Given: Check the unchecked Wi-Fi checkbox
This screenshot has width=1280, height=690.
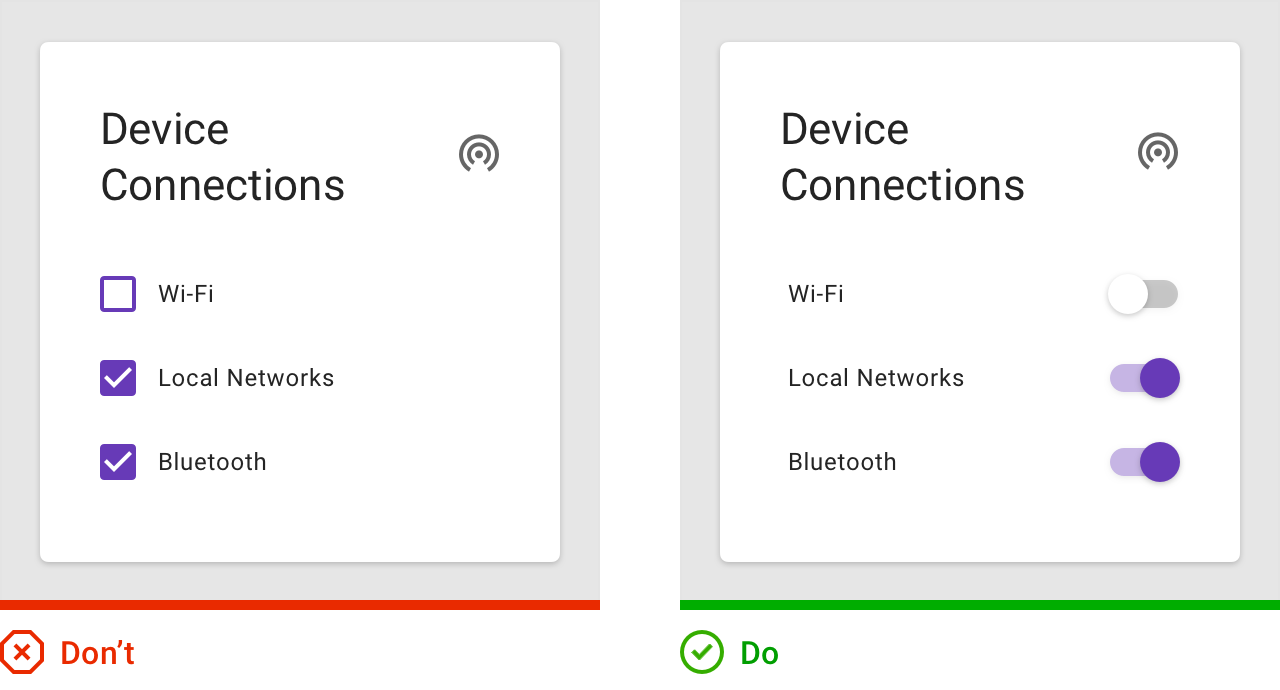Looking at the screenshot, I should pyautogui.click(x=118, y=294).
